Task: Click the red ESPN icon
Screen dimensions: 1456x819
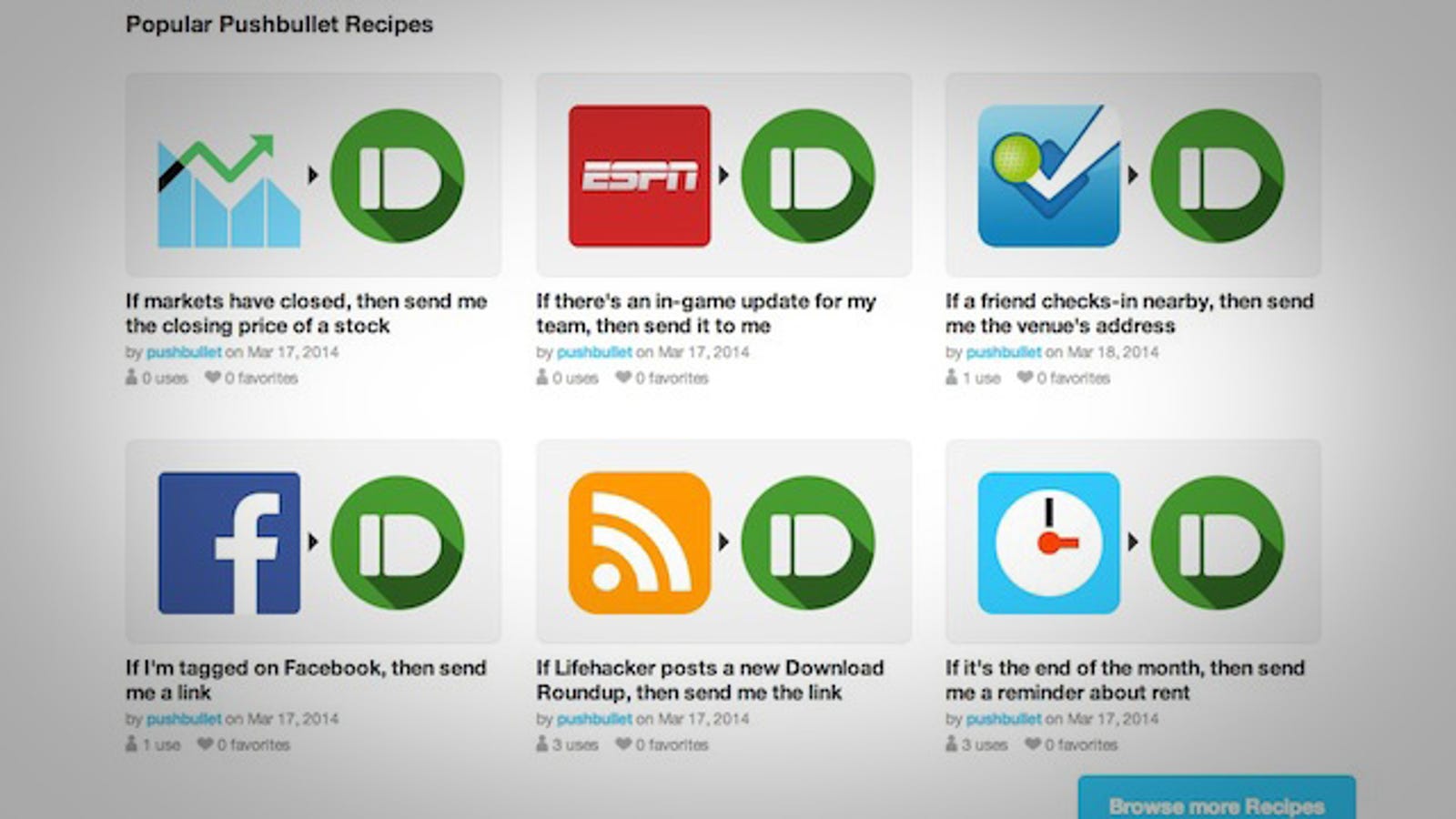Action: pyautogui.click(x=639, y=176)
